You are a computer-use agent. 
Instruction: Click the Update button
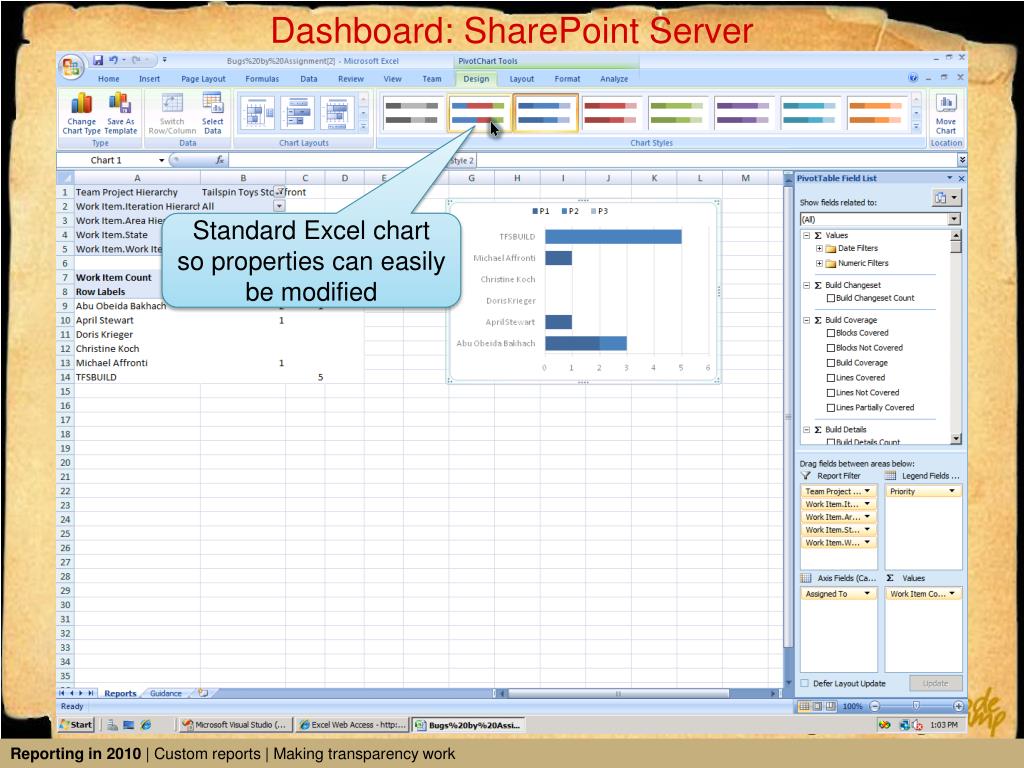coord(935,683)
